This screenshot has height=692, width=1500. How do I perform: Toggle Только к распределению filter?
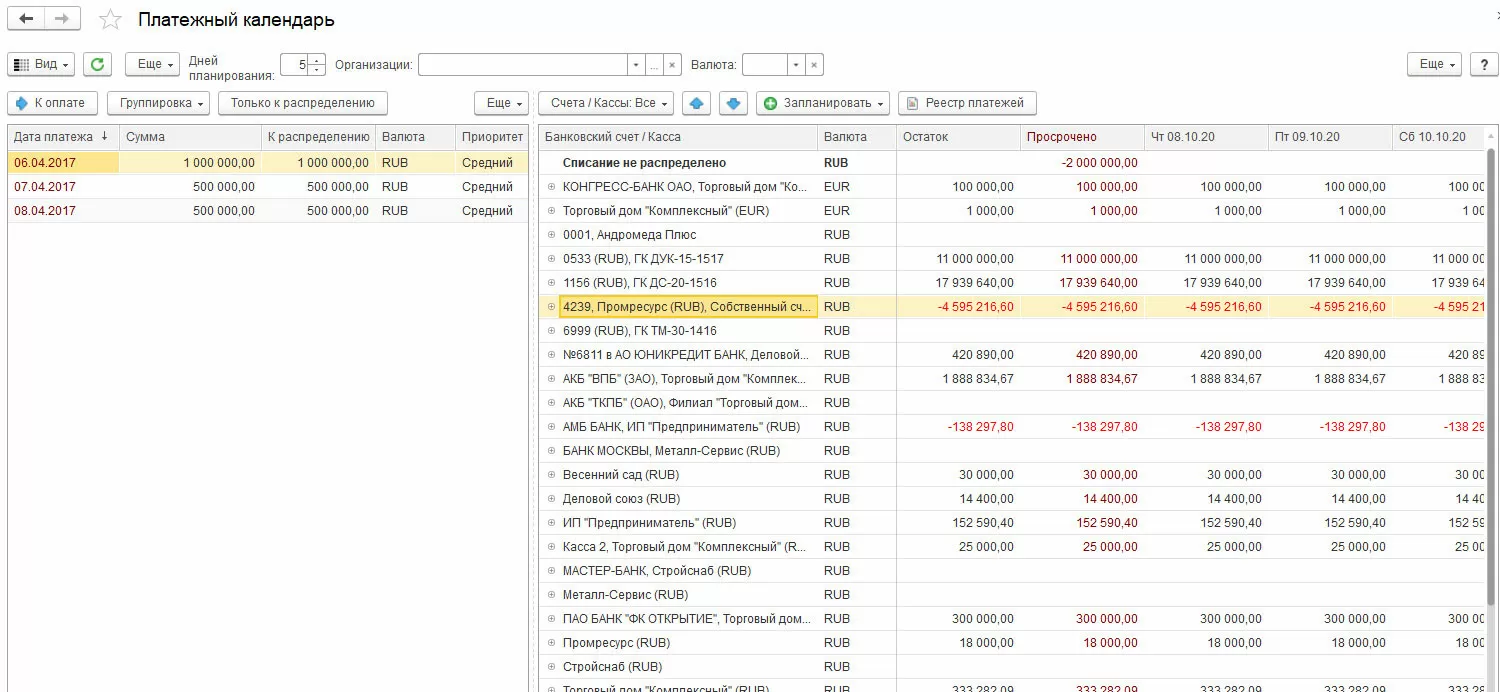pyautogui.click(x=302, y=103)
